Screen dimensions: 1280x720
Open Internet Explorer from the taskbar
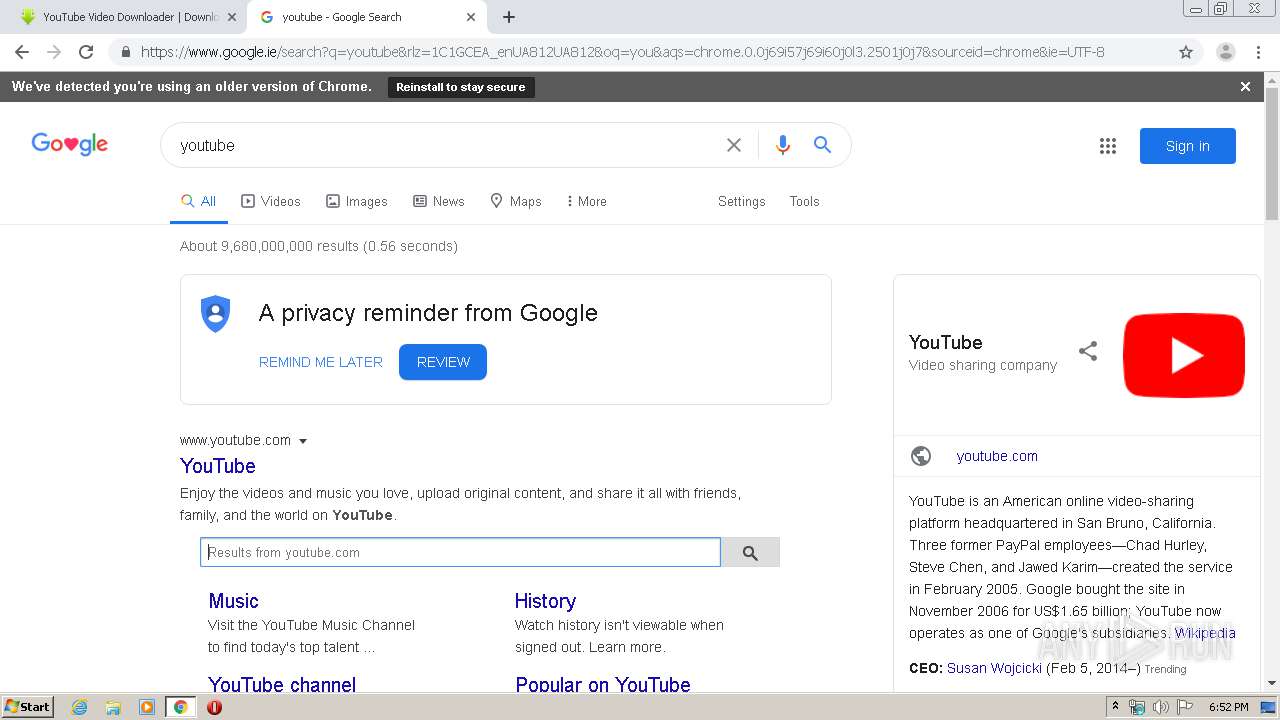tap(80, 707)
